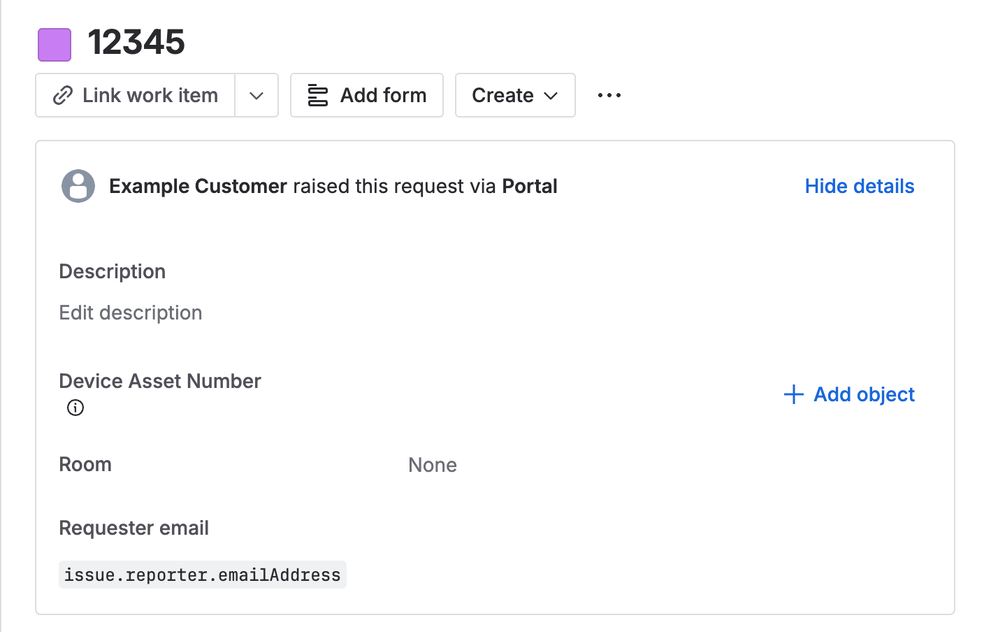
Task: Click the plus icon for Add object
Action: coord(793,395)
